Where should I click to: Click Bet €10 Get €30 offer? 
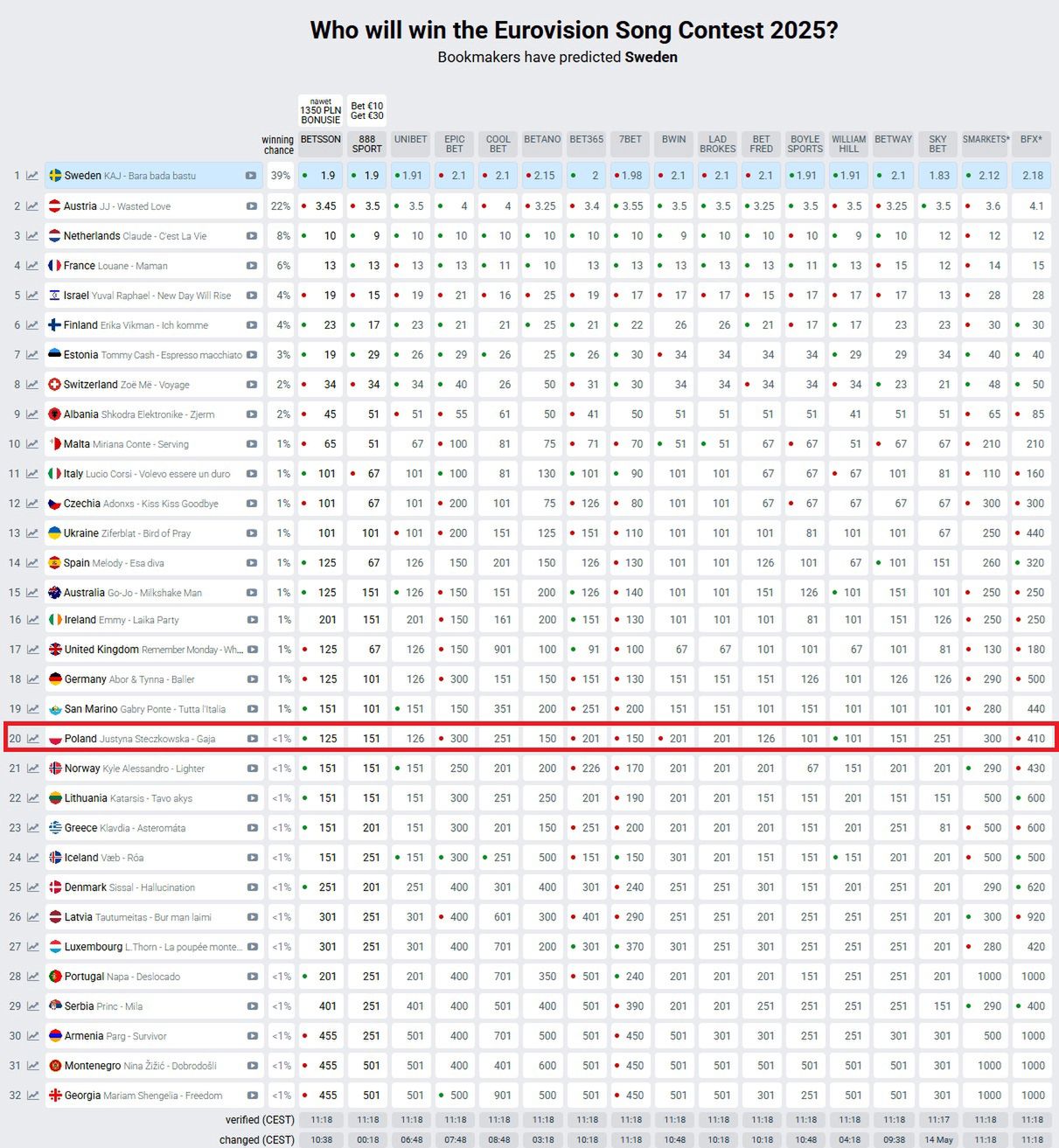pos(367,111)
